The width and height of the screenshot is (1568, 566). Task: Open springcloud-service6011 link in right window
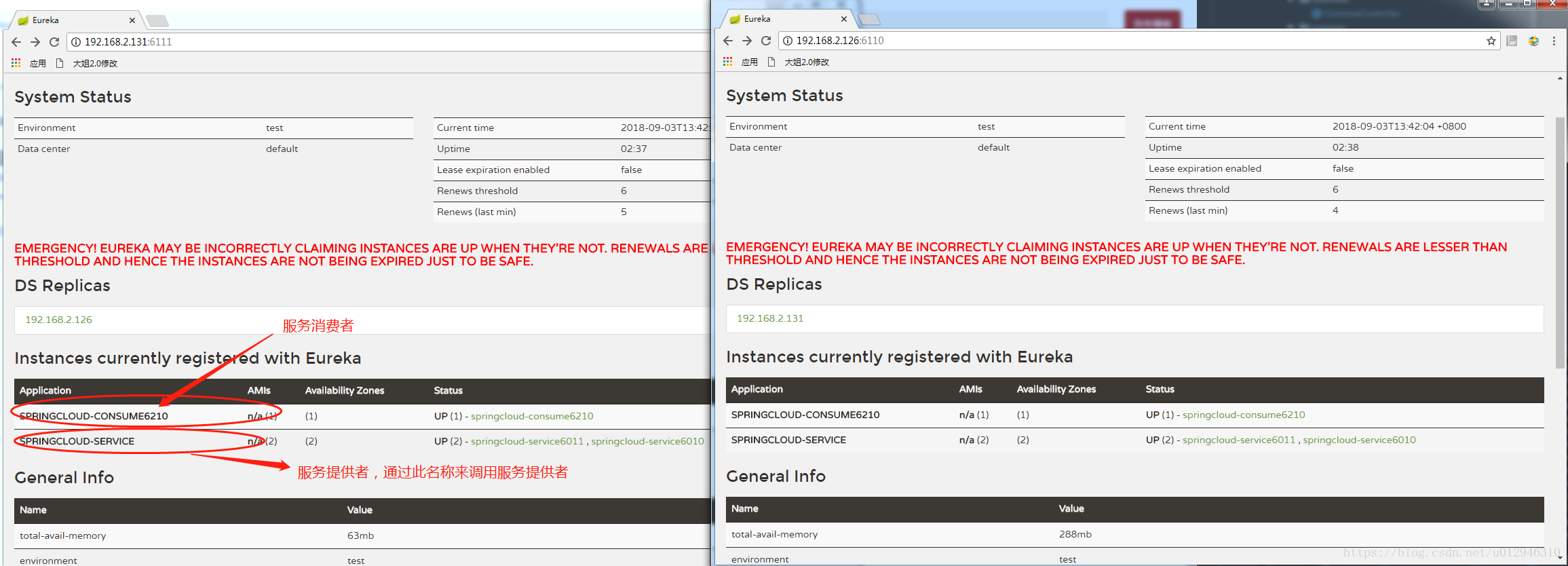click(x=1239, y=440)
